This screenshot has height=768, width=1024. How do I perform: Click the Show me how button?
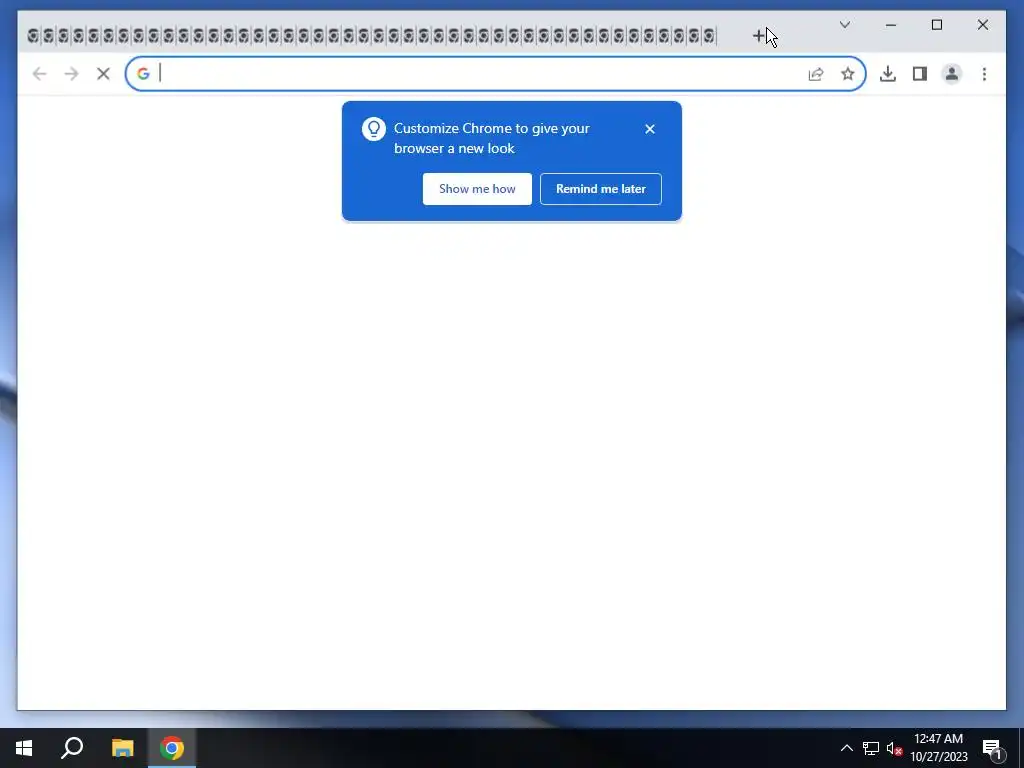477,189
